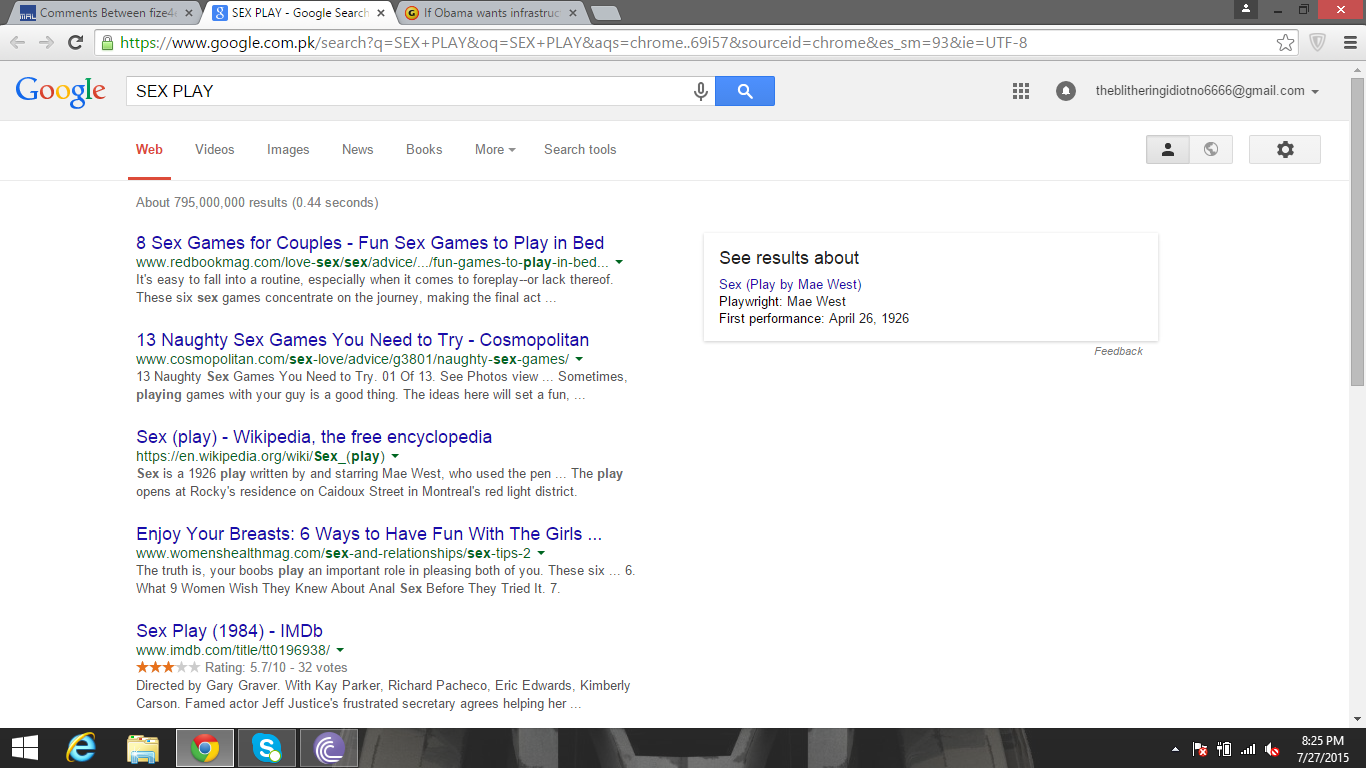
Task: Click the page vertical scrollbar thumb
Action: (x=1357, y=233)
